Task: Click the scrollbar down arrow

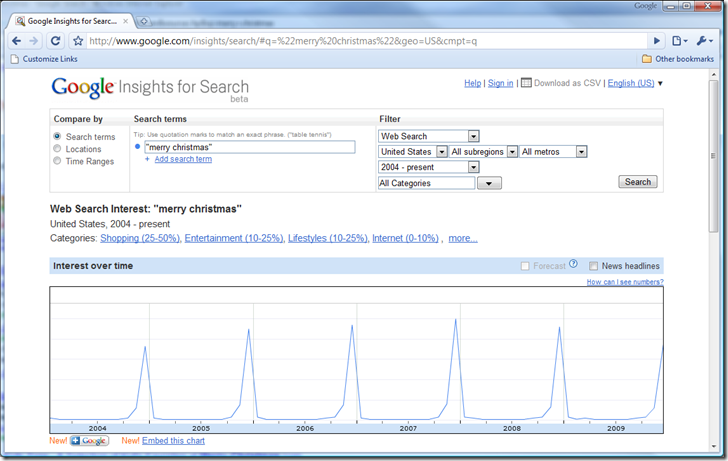Action: point(714,447)
